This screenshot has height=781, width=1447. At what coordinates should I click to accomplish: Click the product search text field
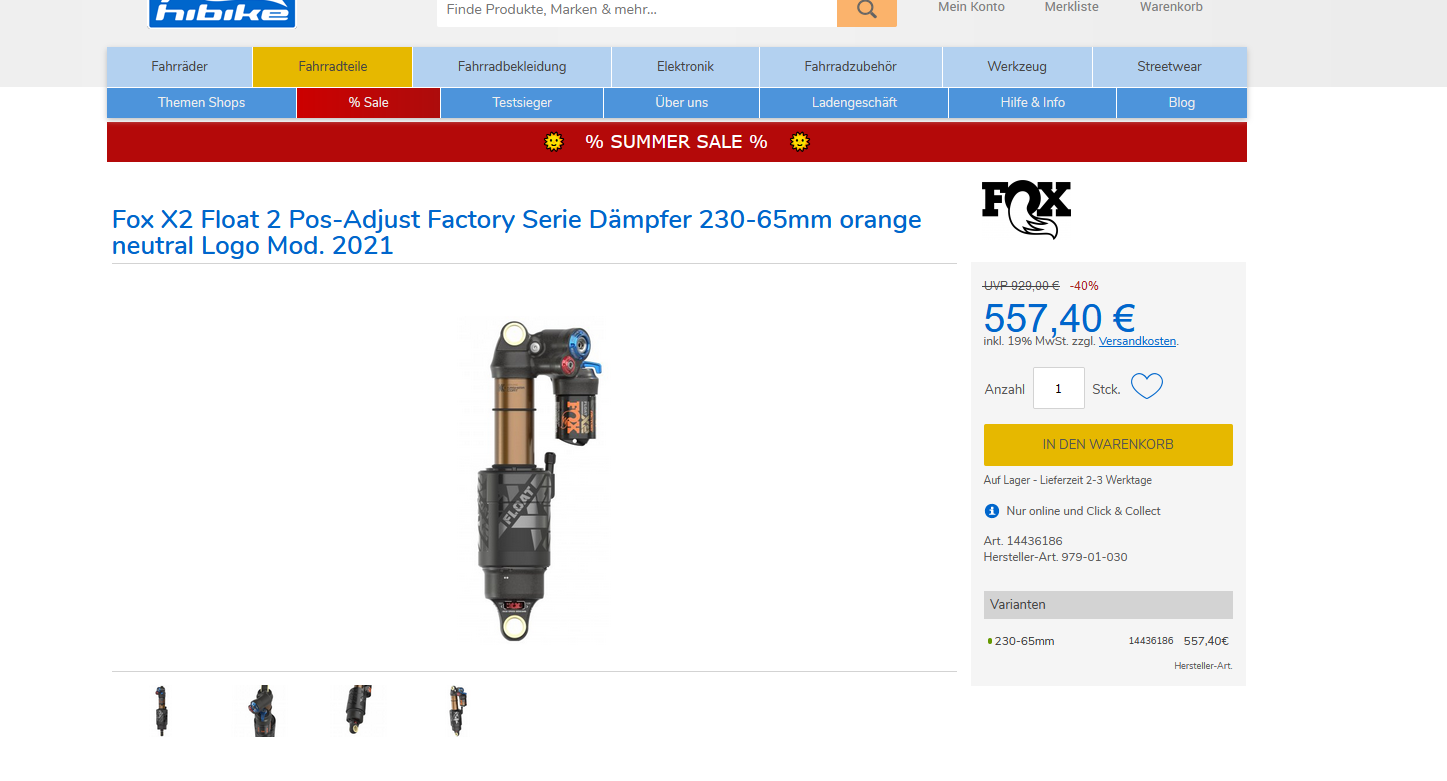[x=637, y=10]
